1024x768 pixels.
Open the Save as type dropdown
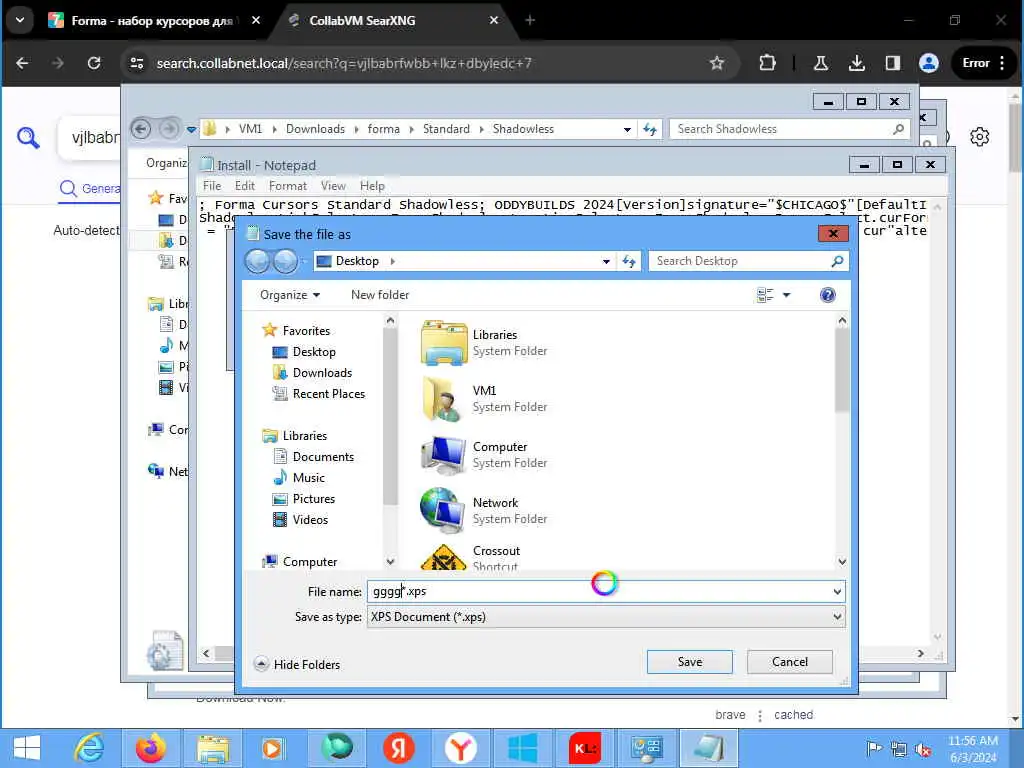[605, 616]
